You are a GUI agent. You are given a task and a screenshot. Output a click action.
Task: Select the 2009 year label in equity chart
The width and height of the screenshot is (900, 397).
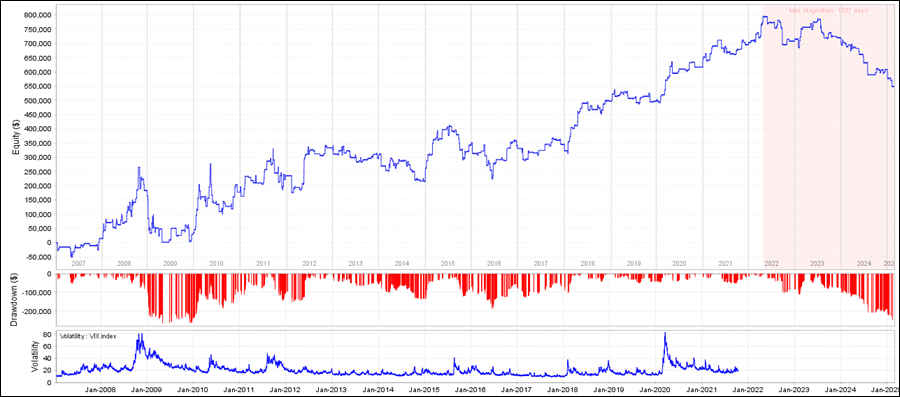(170, 264)
